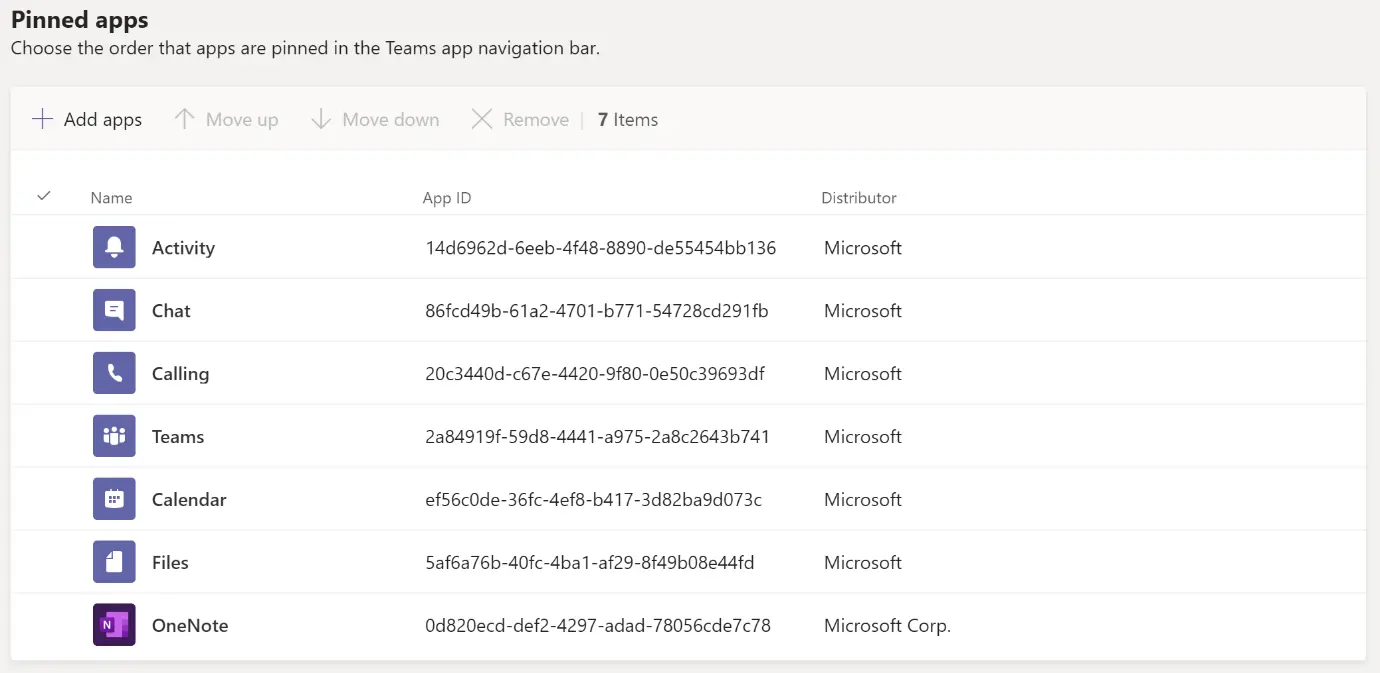This screenshot has width=1380, height=673.
Task: Select the OneNote app name
Action: click(x=190, y=626)
